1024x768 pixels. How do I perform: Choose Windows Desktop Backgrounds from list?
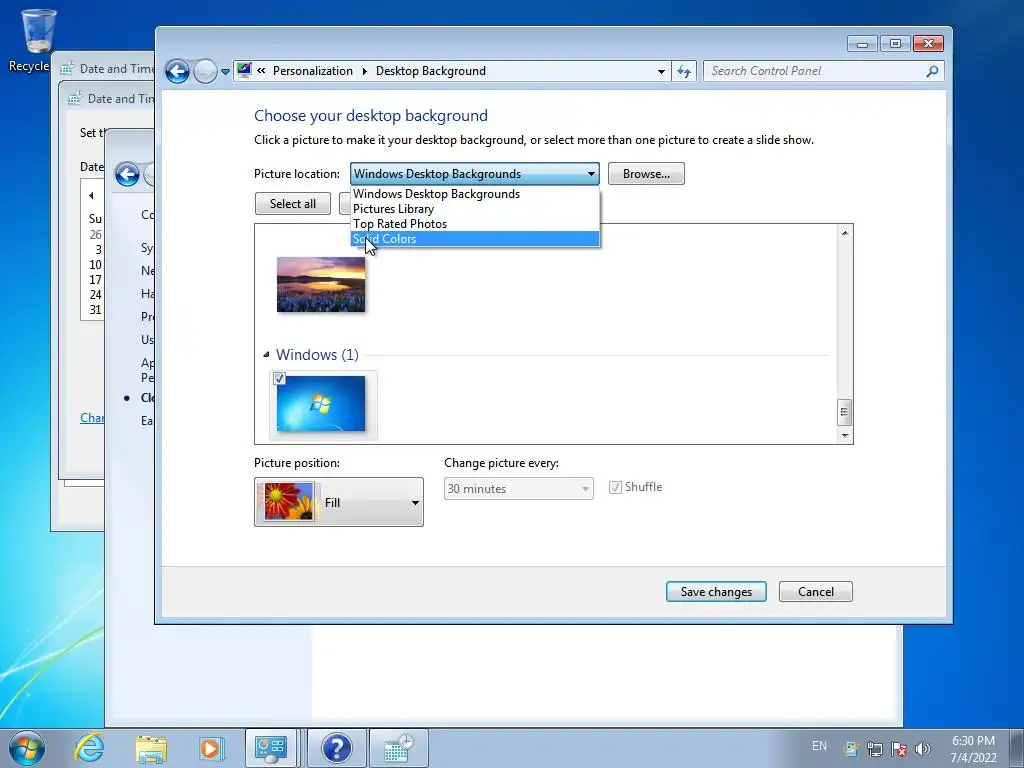475,194
